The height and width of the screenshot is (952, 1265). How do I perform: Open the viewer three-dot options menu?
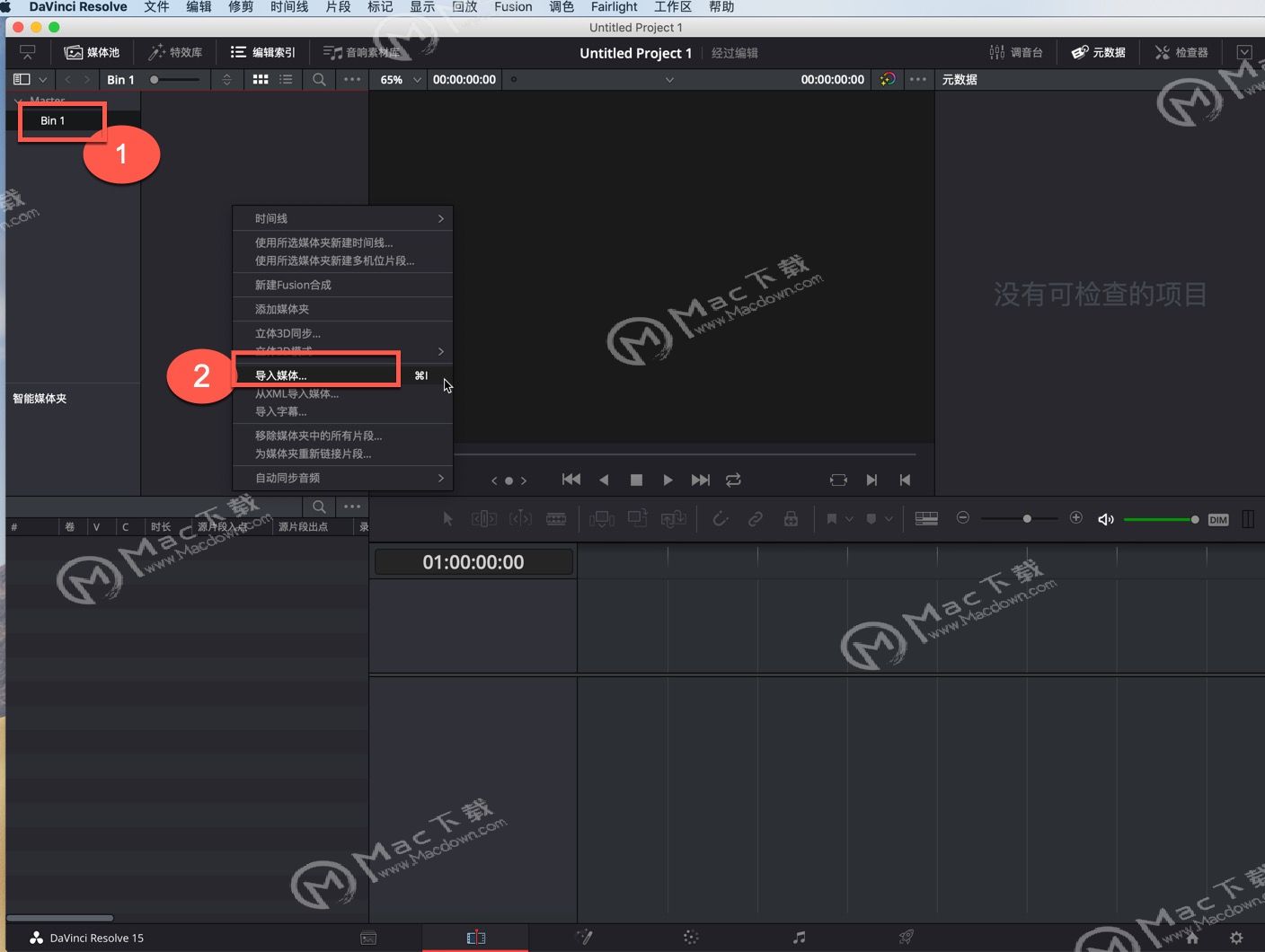click(x=917, y=79)
